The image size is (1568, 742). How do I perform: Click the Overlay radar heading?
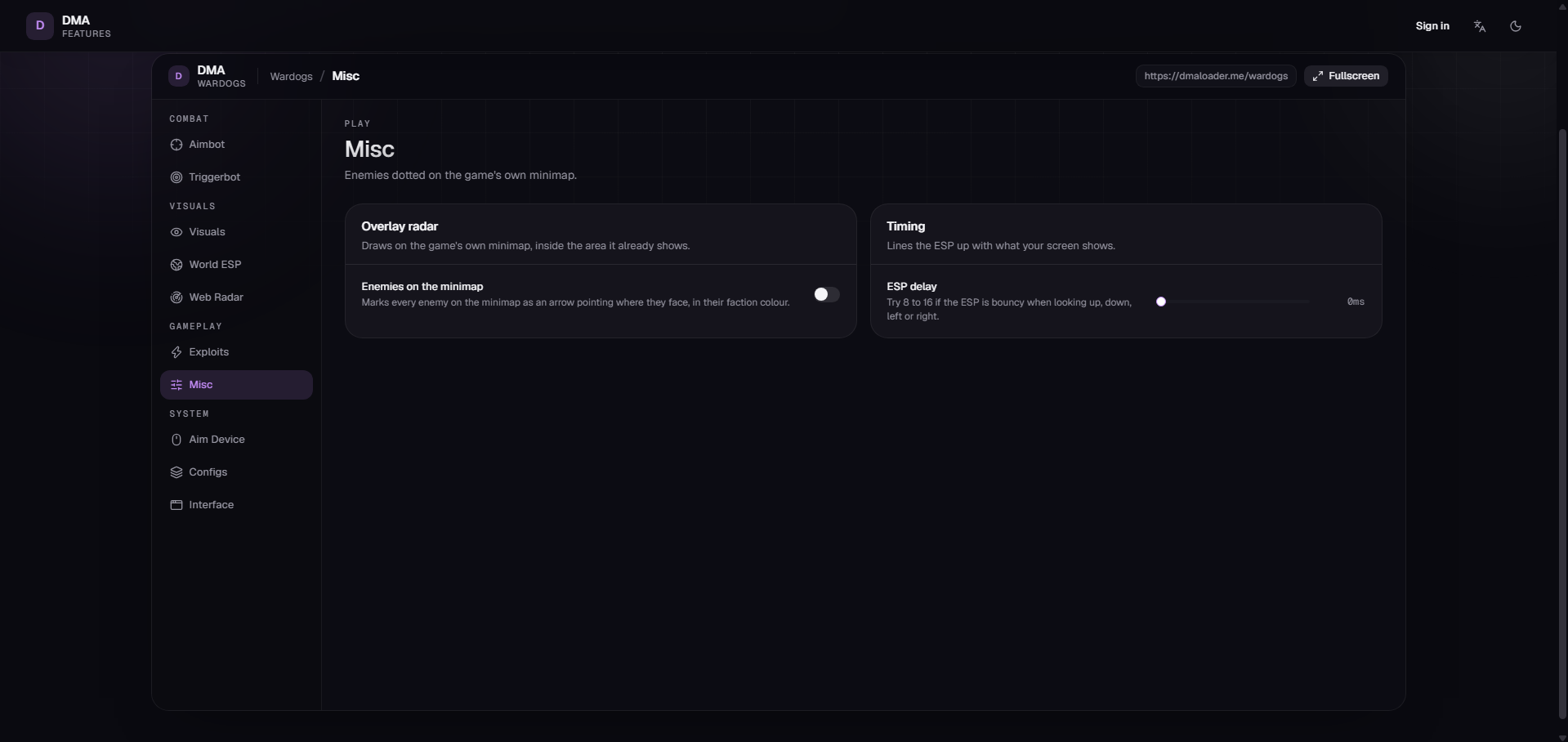[x=400, y=226]
